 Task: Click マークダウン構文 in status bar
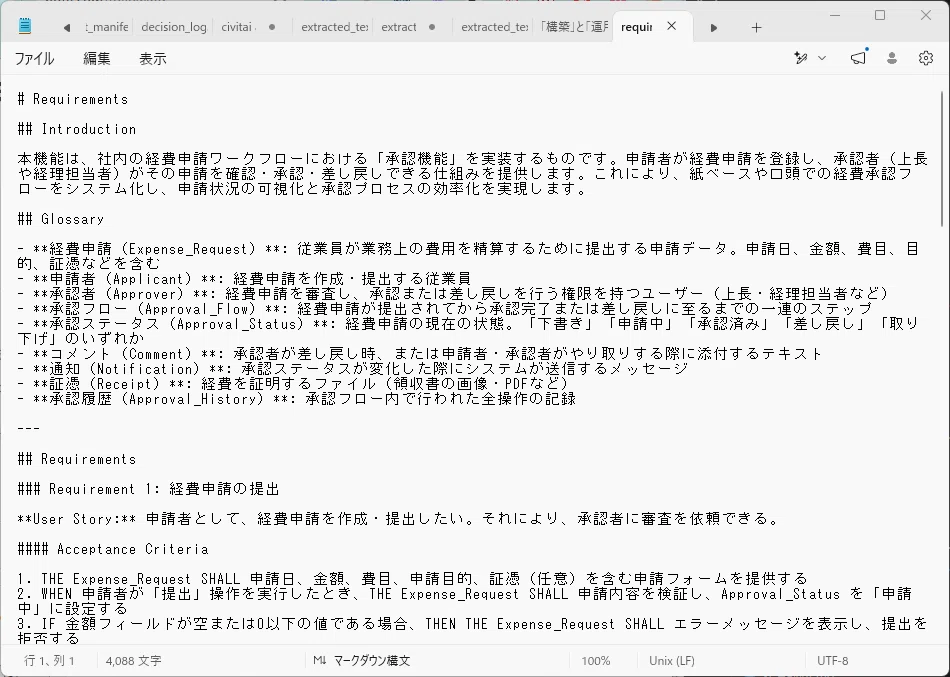tap(372, 661)
